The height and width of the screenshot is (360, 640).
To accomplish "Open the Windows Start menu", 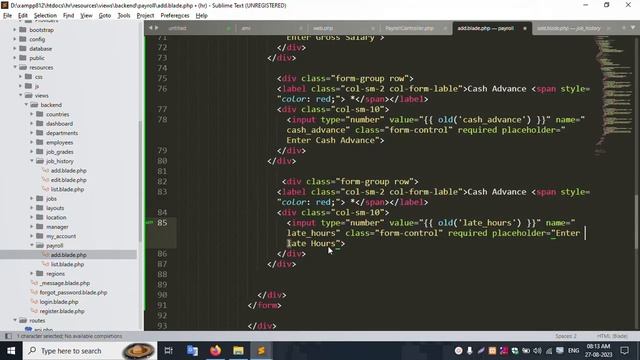I will (11, 351).
